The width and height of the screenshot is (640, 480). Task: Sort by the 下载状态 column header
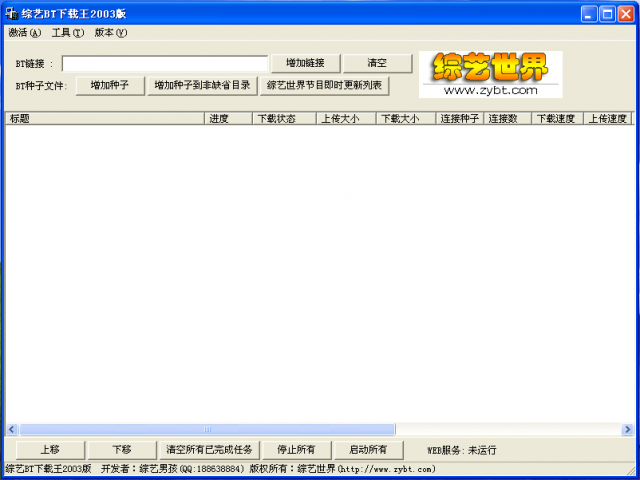coord(284,119)
